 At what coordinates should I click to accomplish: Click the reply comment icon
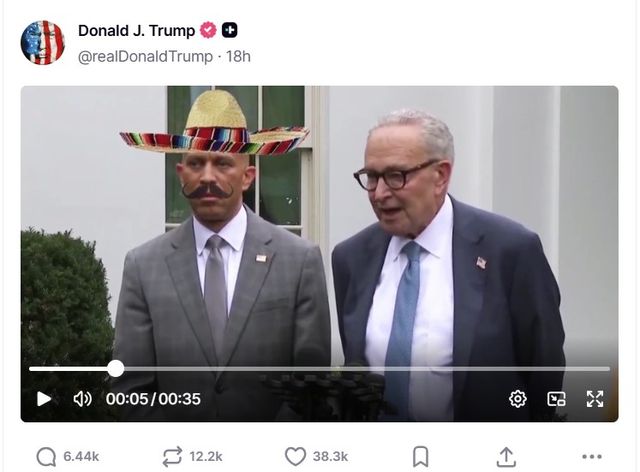coord(46,456)
